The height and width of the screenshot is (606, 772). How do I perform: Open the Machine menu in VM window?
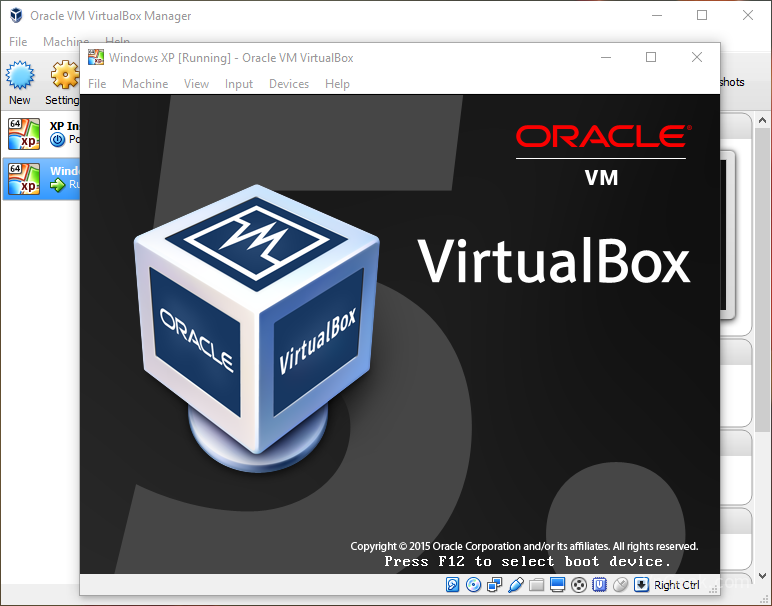pyautogui.click(x=145, y=84)
